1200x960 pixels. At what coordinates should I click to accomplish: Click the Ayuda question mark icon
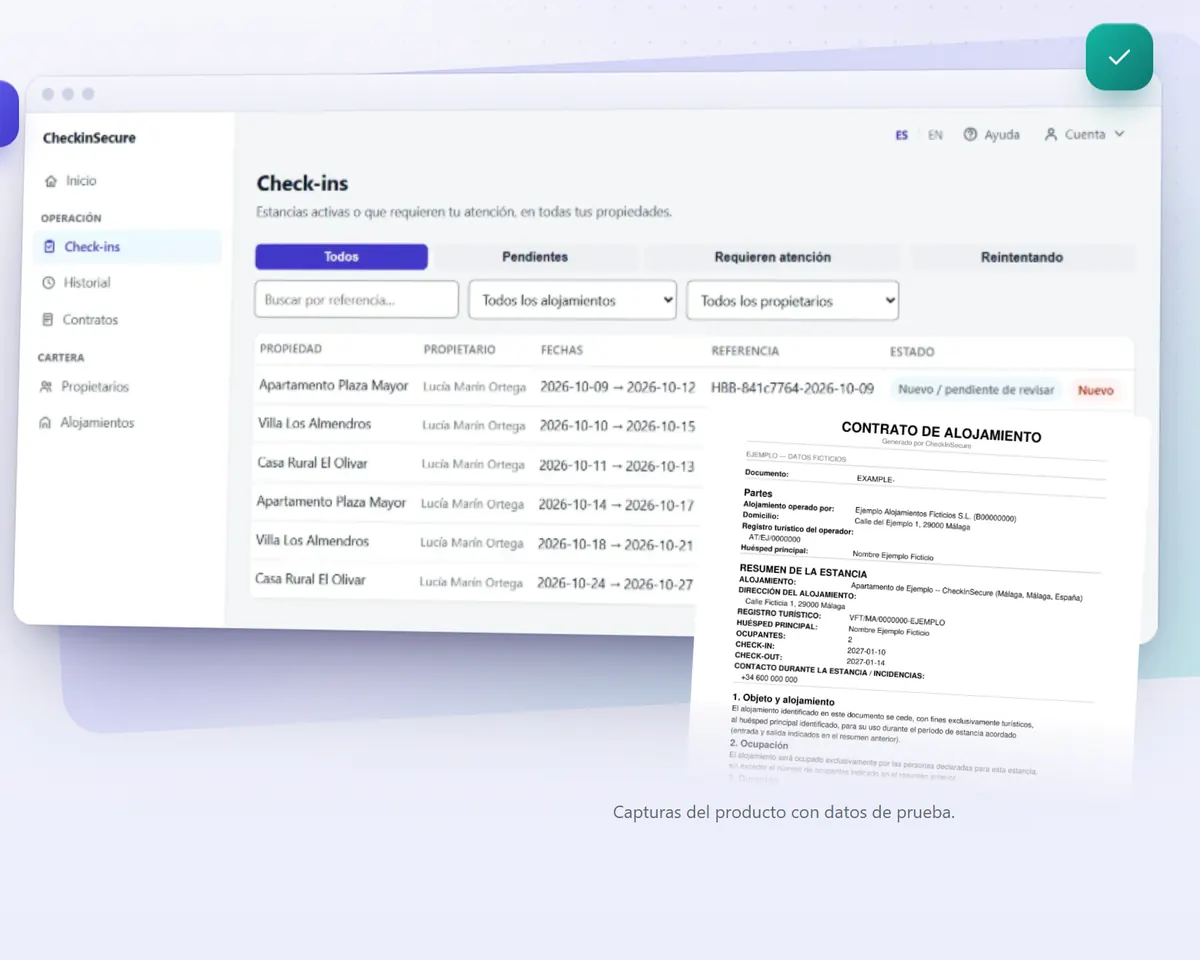tap(970, 134)
